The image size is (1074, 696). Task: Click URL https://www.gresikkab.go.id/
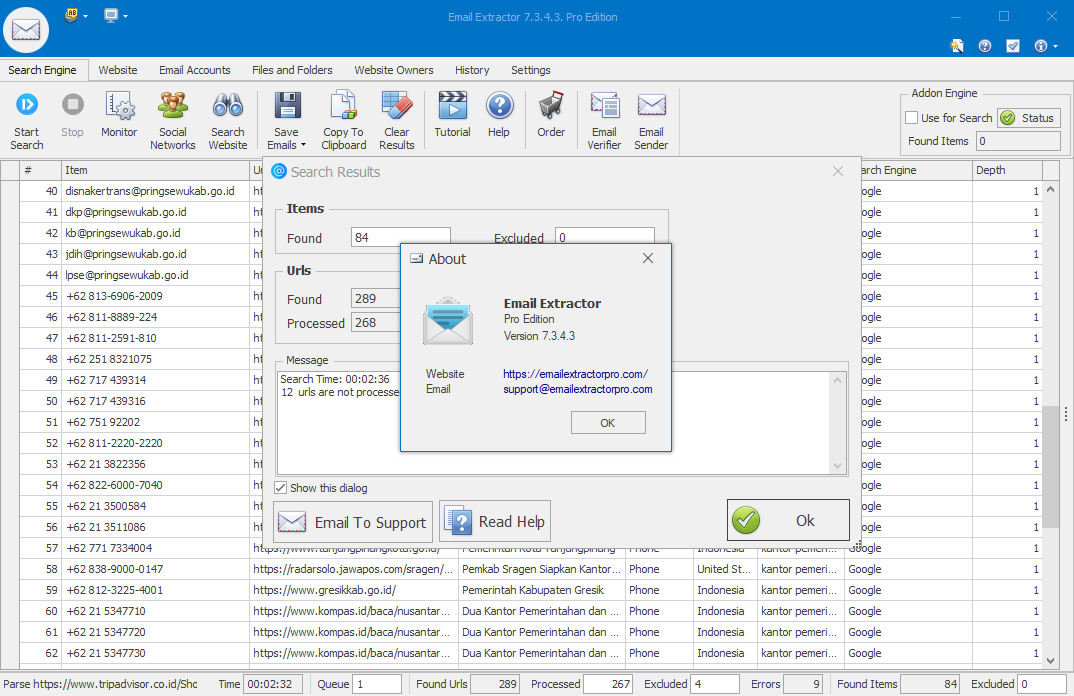[x=325, y=590]
